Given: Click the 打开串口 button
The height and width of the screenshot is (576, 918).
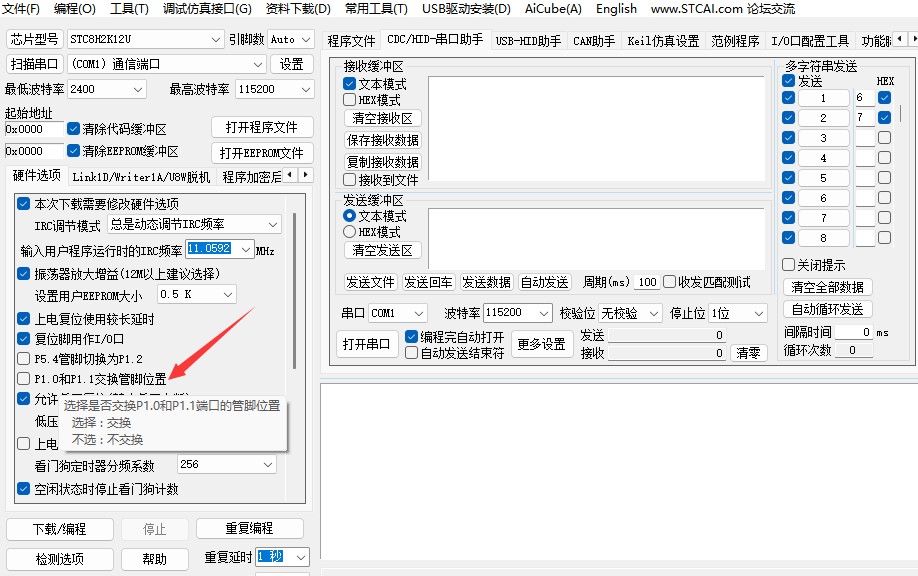Looking at the screenshot, I should click(x=366, y=344).
